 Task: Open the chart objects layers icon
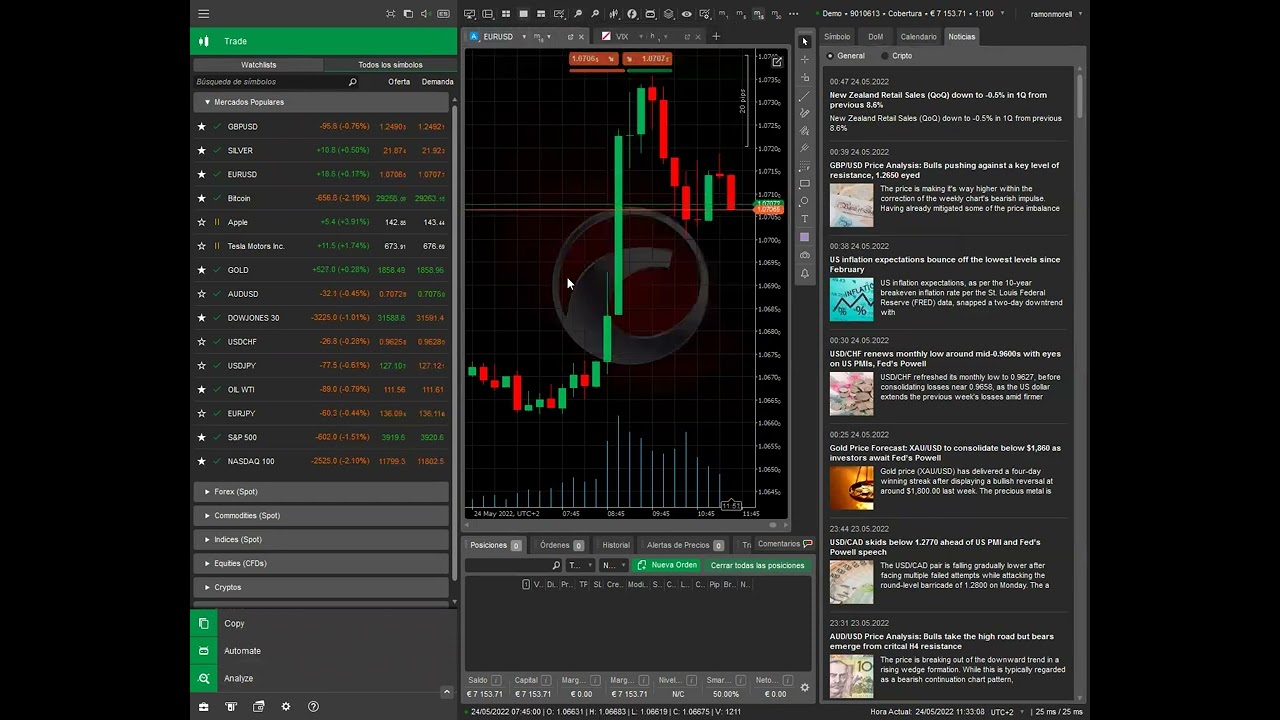pyautogui.click(x=669, y=14)
